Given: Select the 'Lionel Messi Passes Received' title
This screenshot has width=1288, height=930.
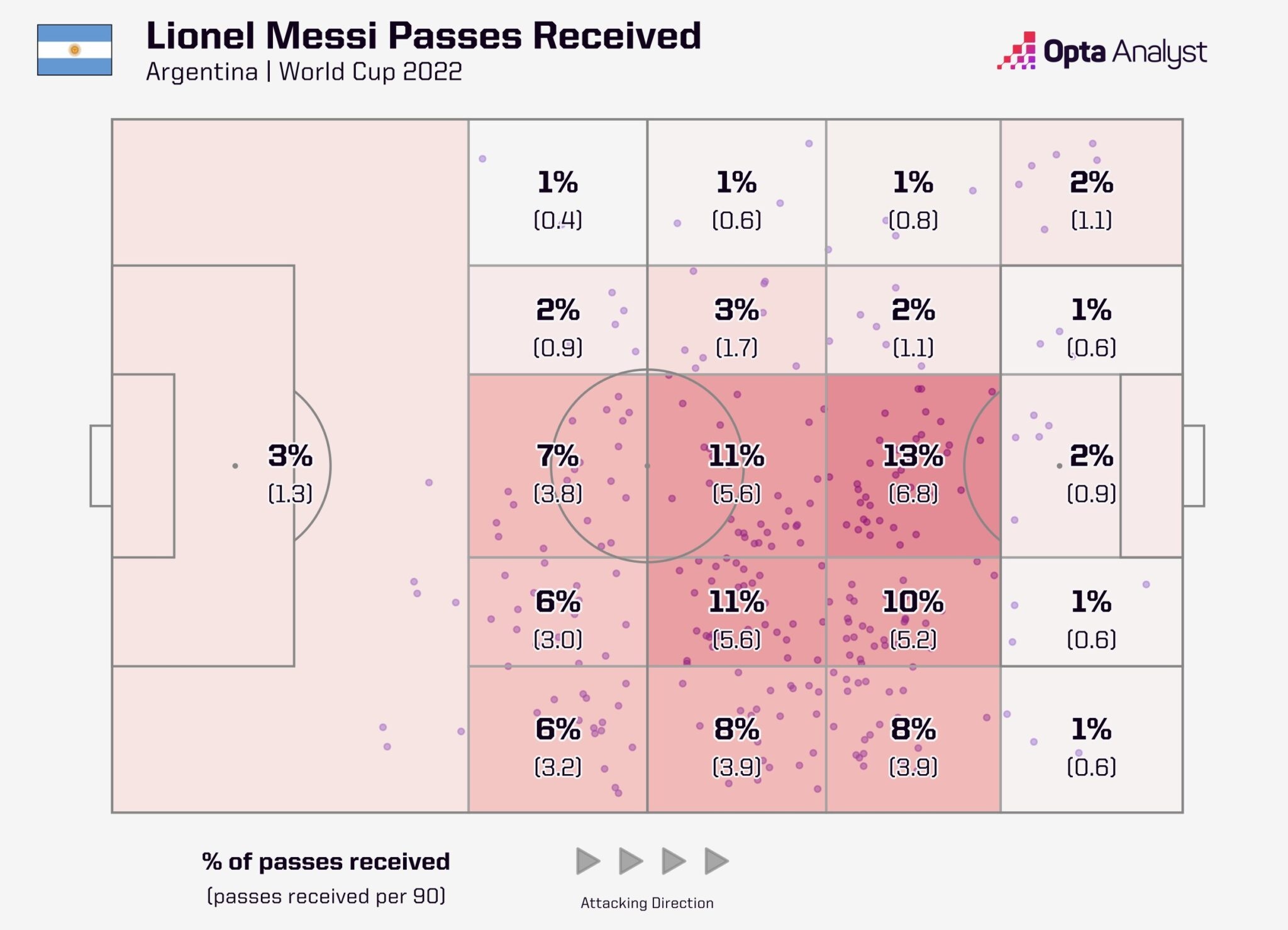Looking at the screenshot, I should [423, 36].
